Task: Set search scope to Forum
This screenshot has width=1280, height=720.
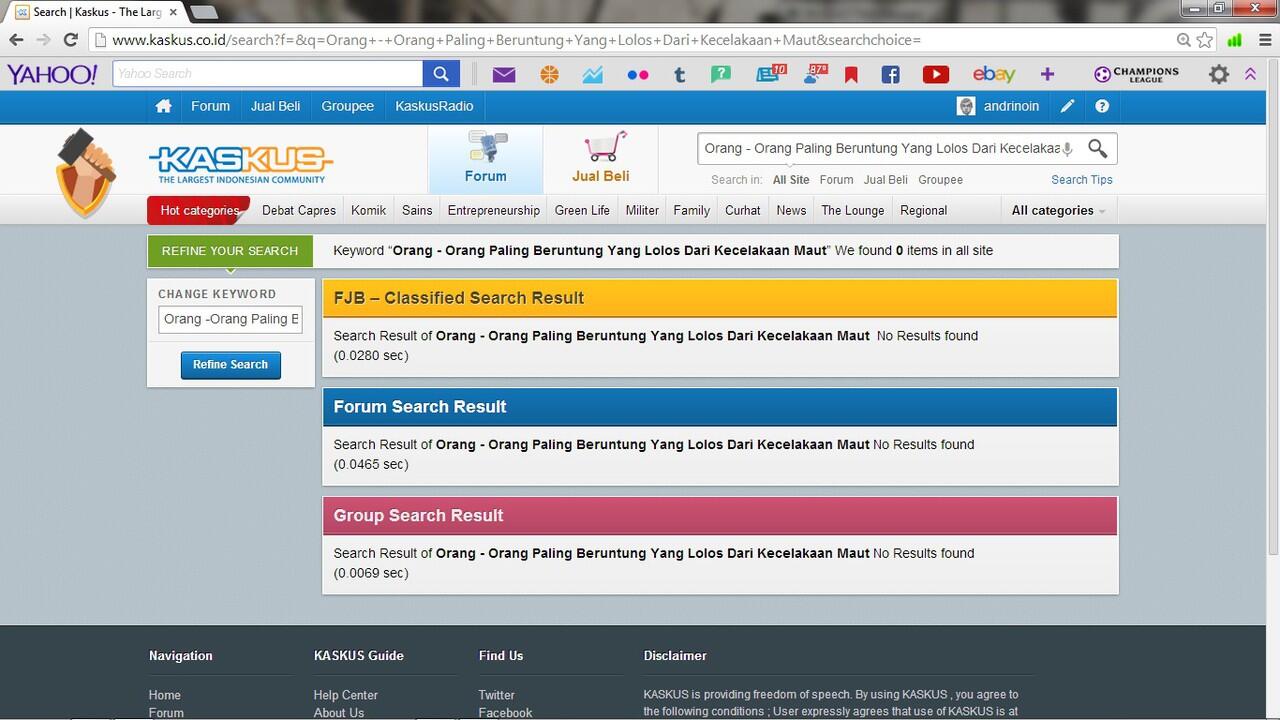Action: tap(836, 180)
